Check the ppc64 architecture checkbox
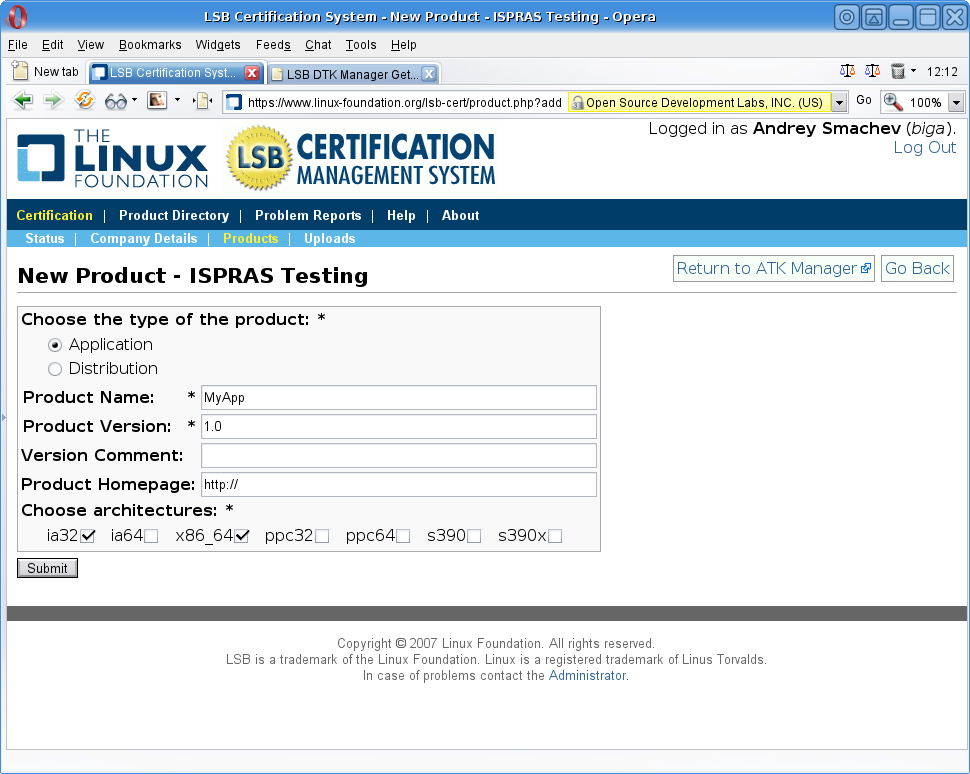The height and width of the screenshot is (774, 970). coord(403,536)
